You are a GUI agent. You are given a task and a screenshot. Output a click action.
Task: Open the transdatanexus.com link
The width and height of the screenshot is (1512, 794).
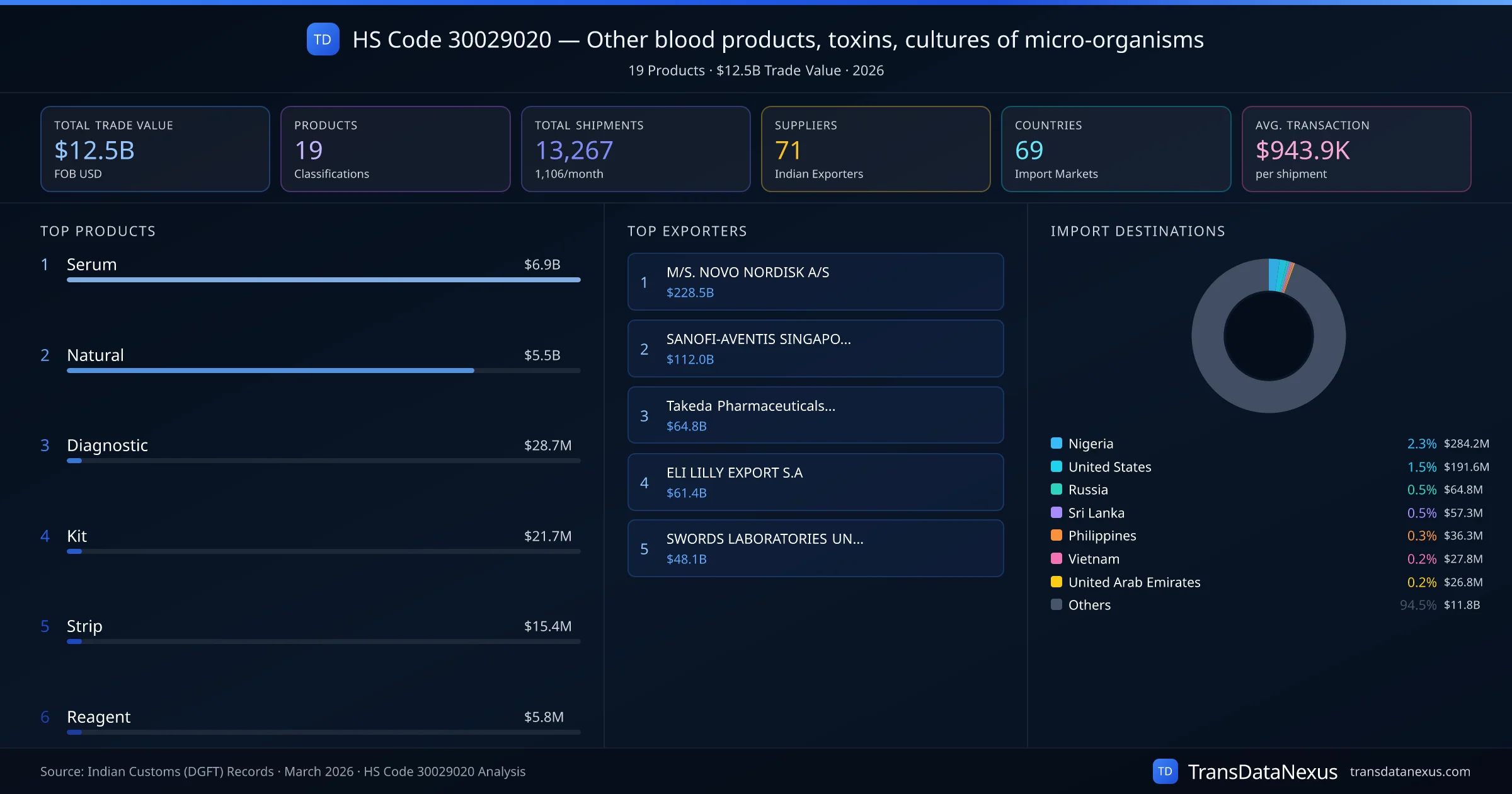pyautogui.click(x=1409, y=771)
